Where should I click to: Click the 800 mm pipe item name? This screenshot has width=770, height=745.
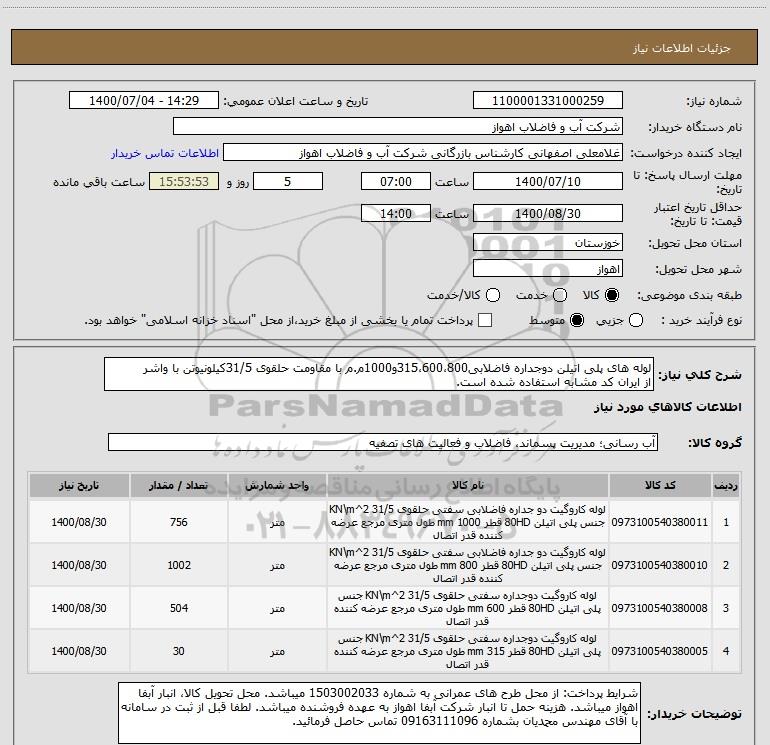pos(468,565)
